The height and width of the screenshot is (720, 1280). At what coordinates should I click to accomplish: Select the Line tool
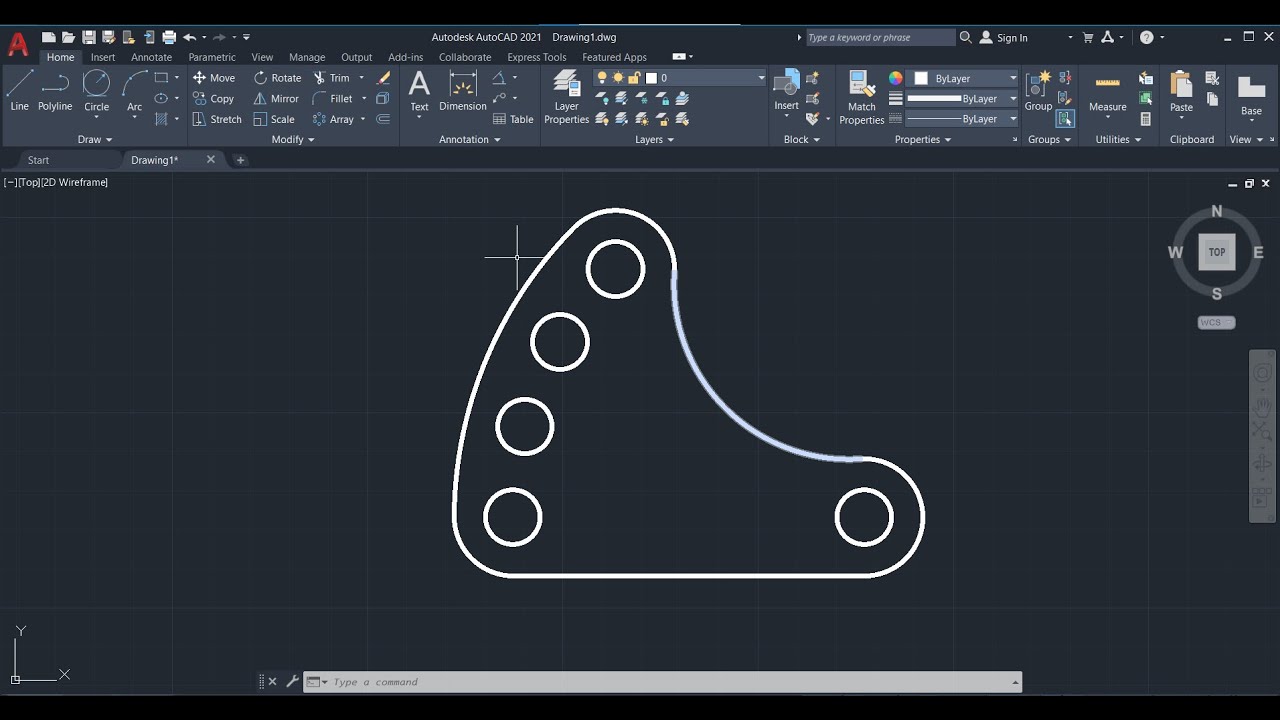pos(20,90)
